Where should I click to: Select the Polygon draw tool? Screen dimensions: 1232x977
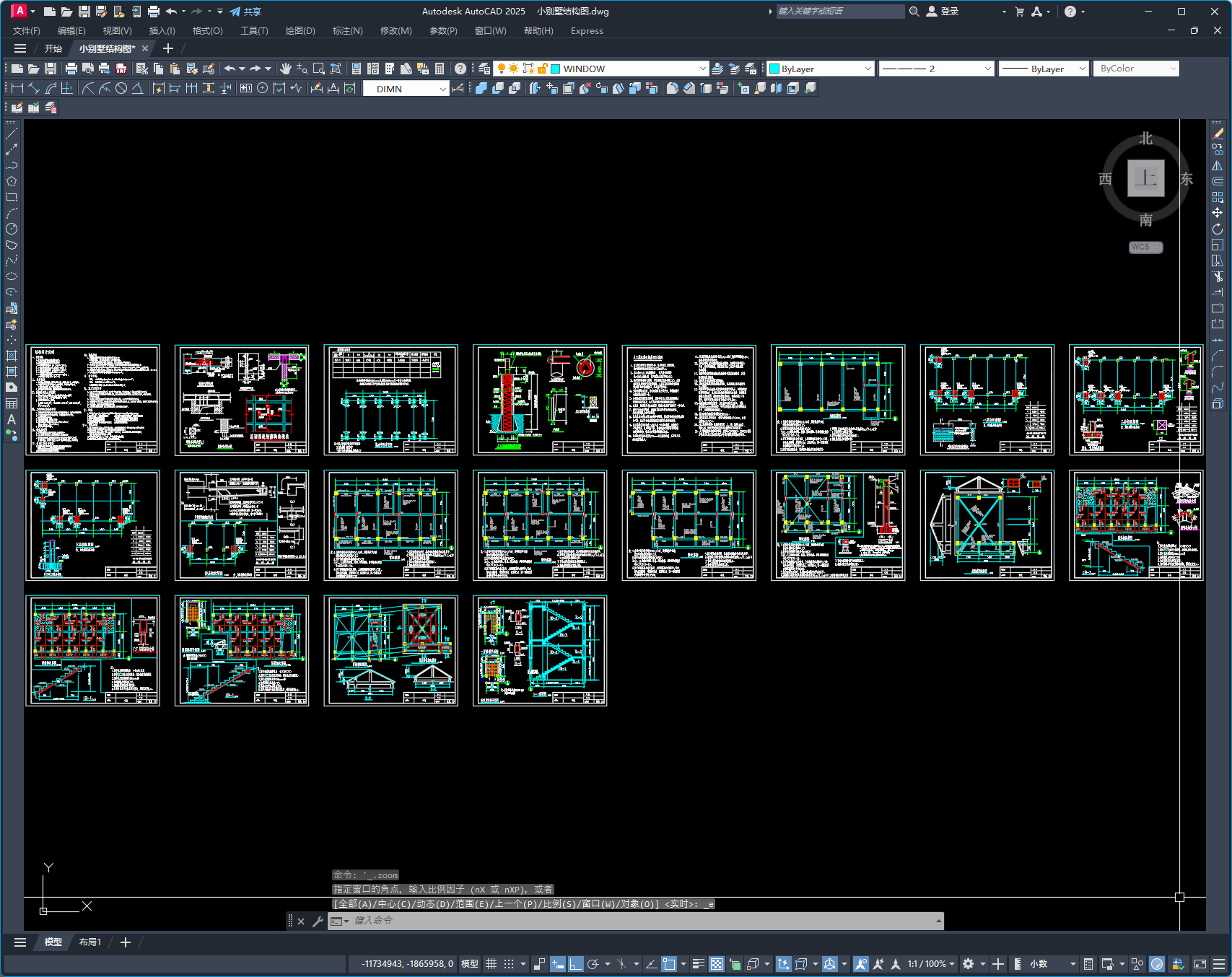pyautogui.click(x=12, y=181)
